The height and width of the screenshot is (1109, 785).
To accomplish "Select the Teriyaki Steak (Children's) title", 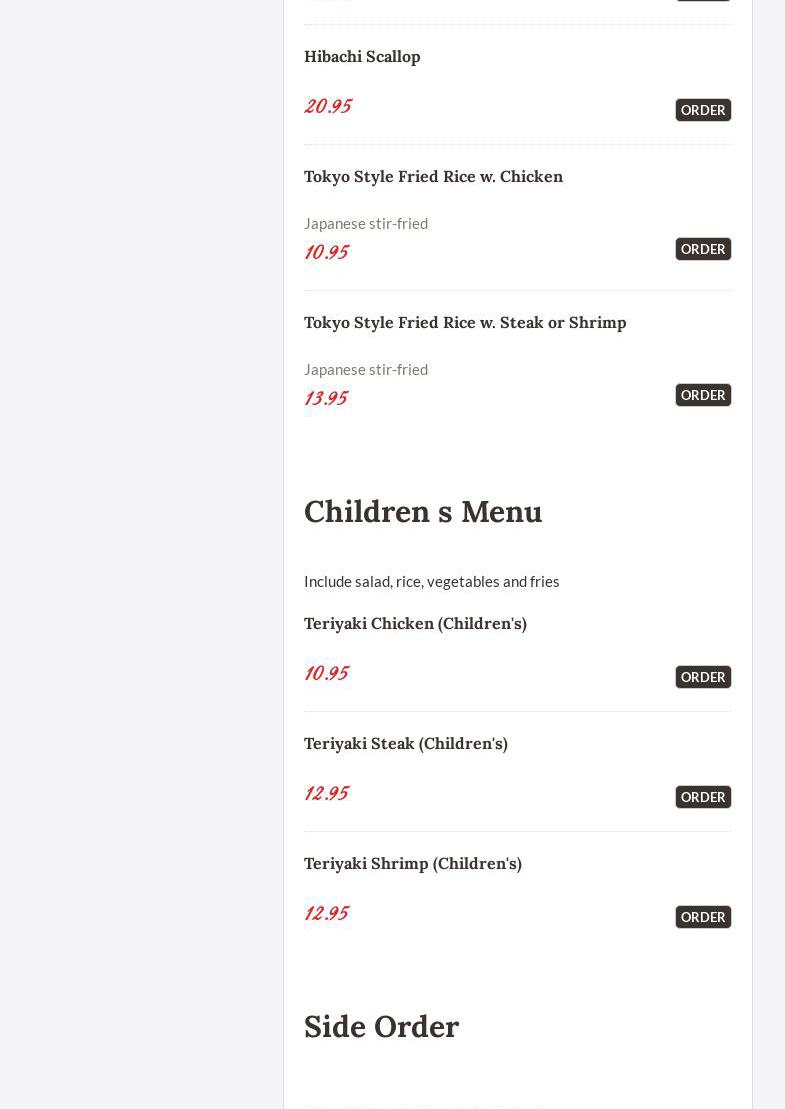I will (x=406, y=744).
